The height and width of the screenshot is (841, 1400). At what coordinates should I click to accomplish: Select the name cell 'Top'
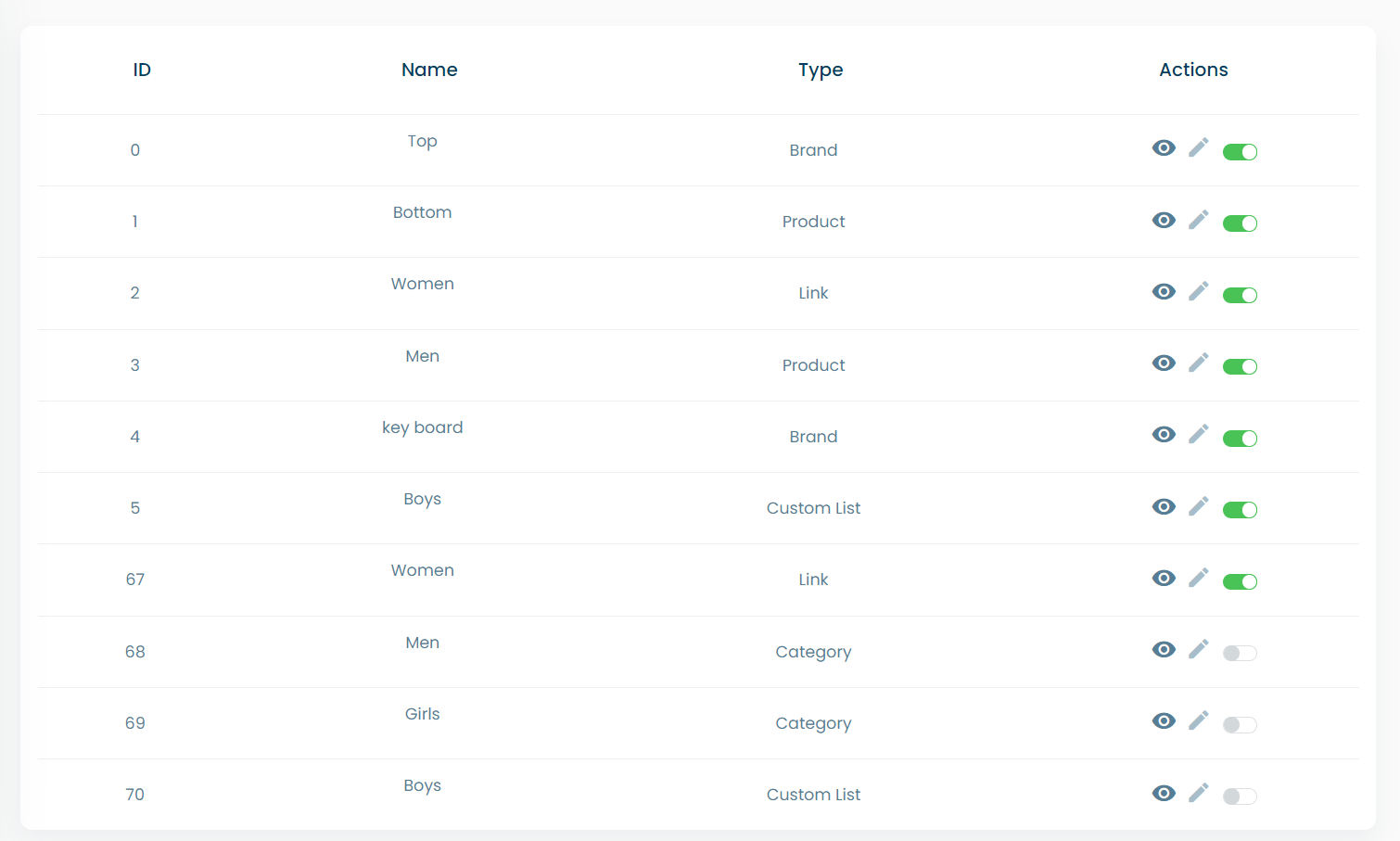click(x=422, y=141)
